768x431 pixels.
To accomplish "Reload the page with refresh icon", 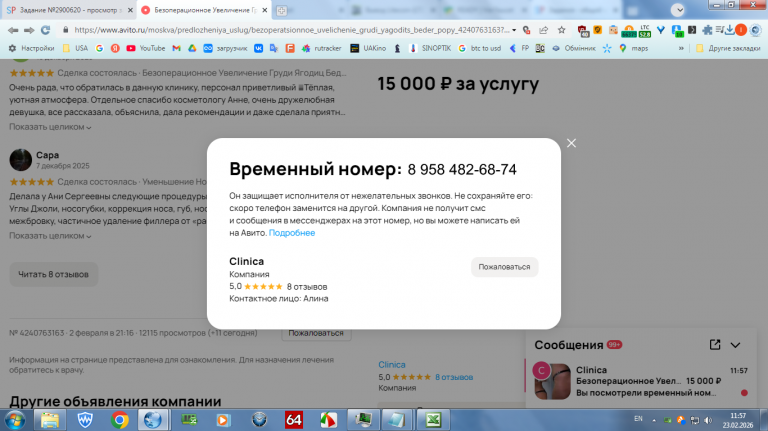I will point(46,30).
